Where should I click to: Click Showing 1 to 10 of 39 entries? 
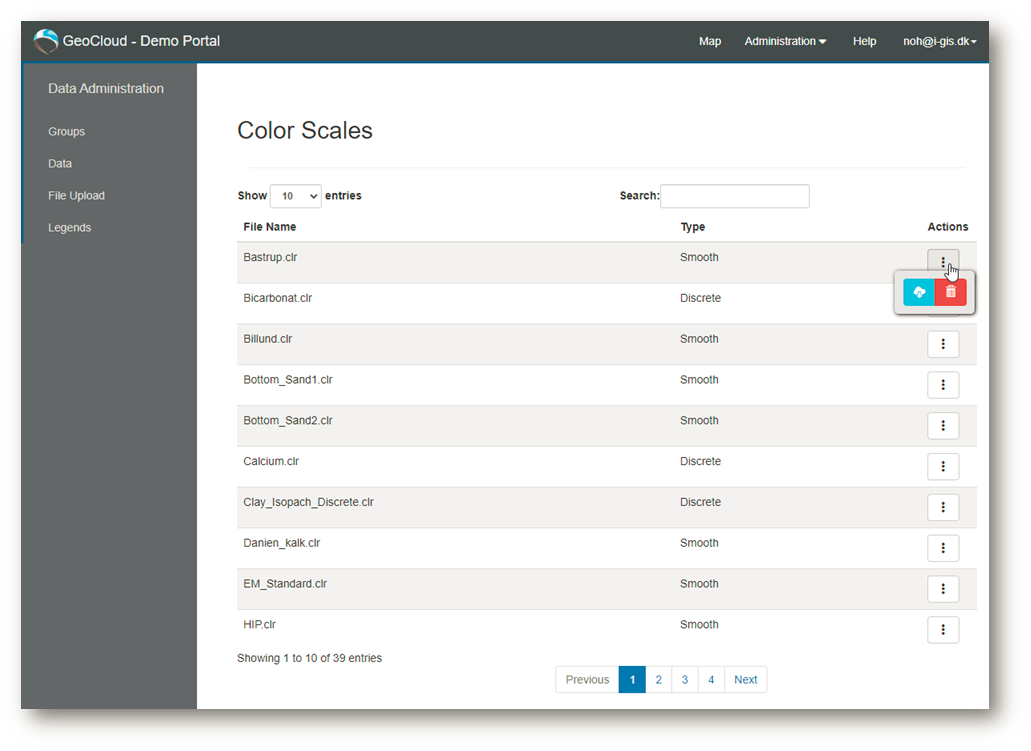pyautogui.click(x=309, y=658)
